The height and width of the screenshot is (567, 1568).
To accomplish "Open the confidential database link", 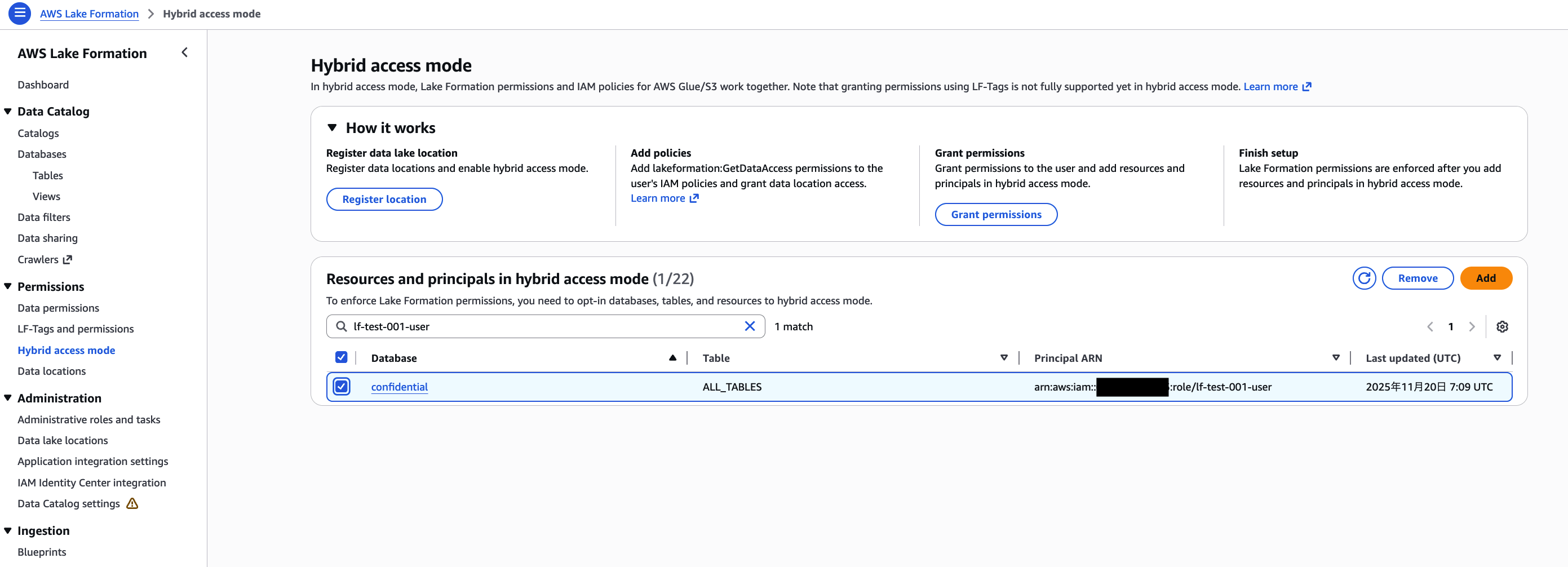I will [x=399, y=386].
